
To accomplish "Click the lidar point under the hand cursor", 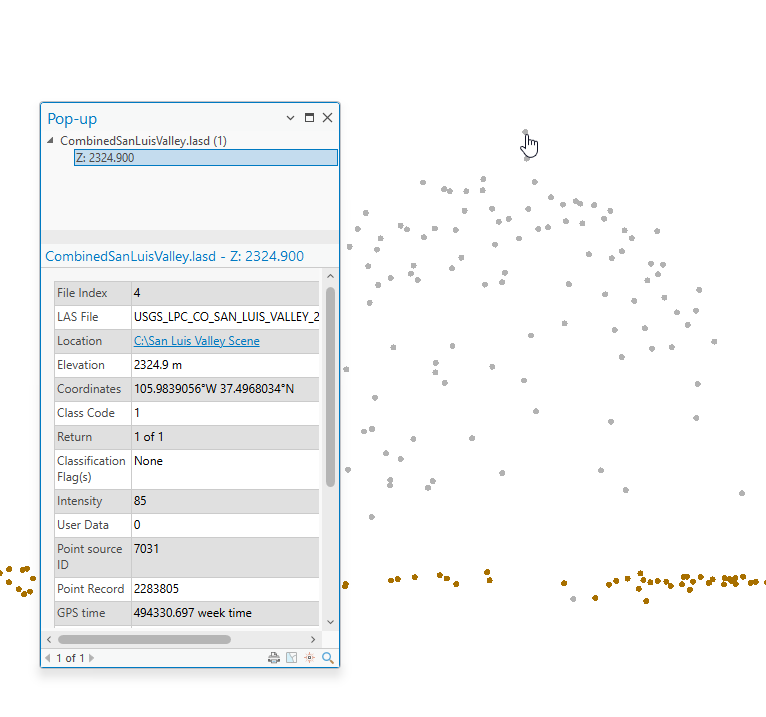I will [525, 132].
